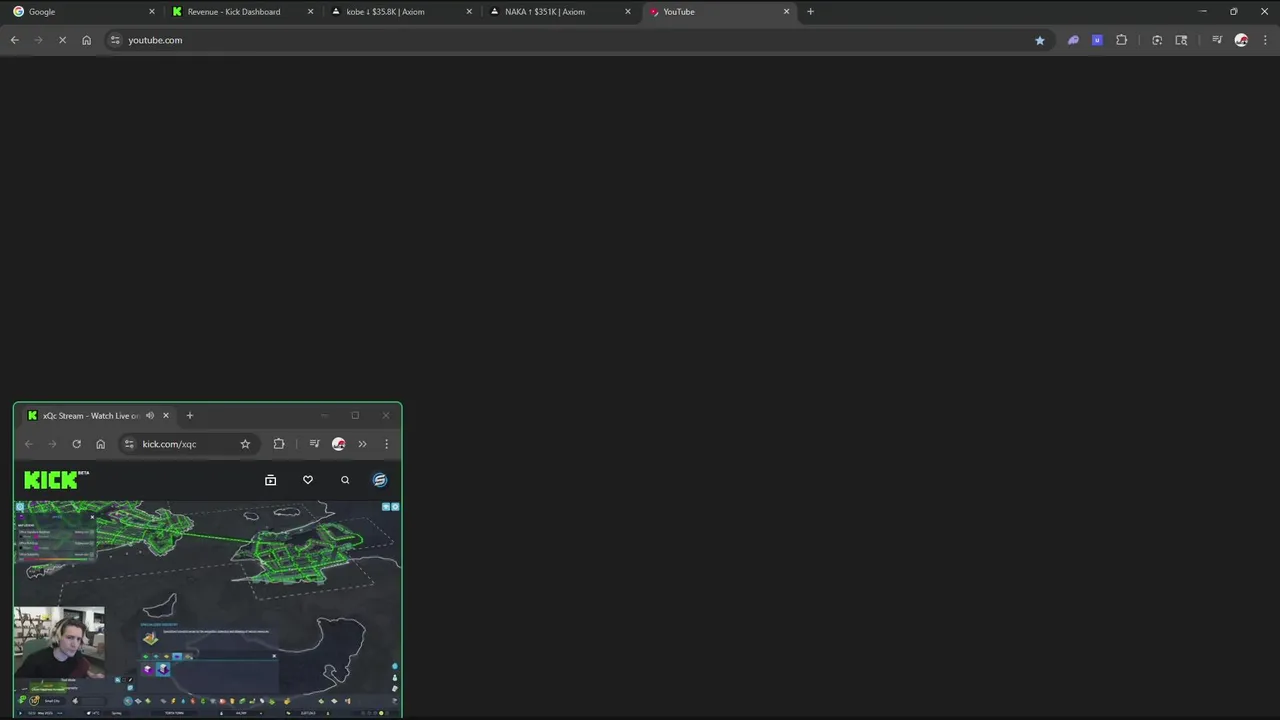The image size is (1280, 720).
Task: View site information for youtube.com
Action: [x=115, y=40]
